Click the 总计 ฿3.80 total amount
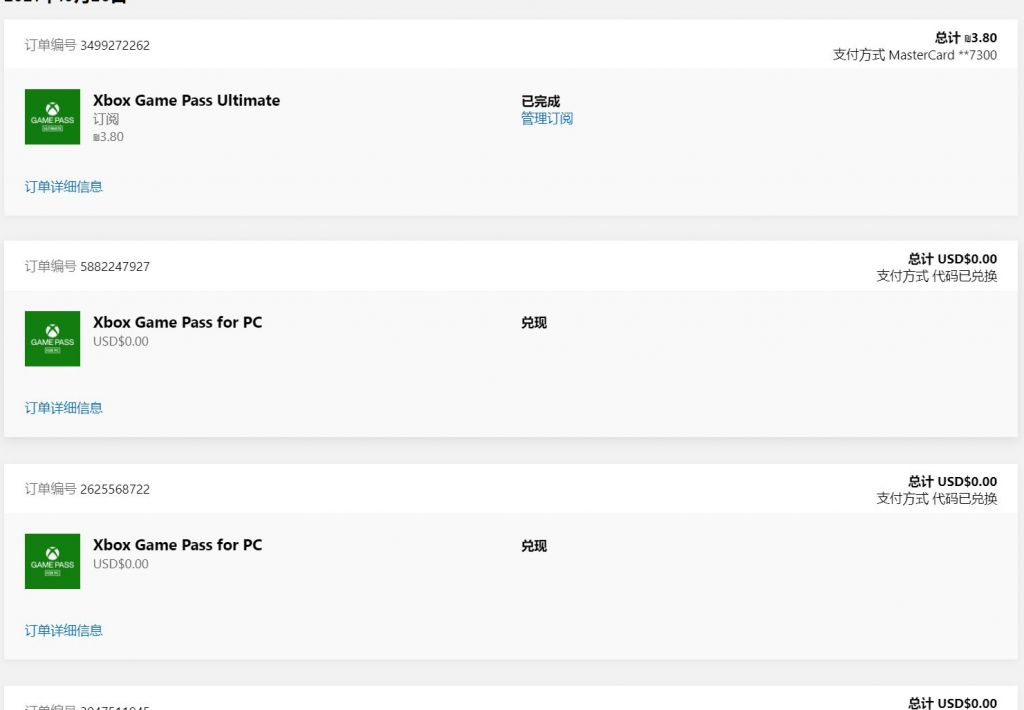 pos(966,38)
